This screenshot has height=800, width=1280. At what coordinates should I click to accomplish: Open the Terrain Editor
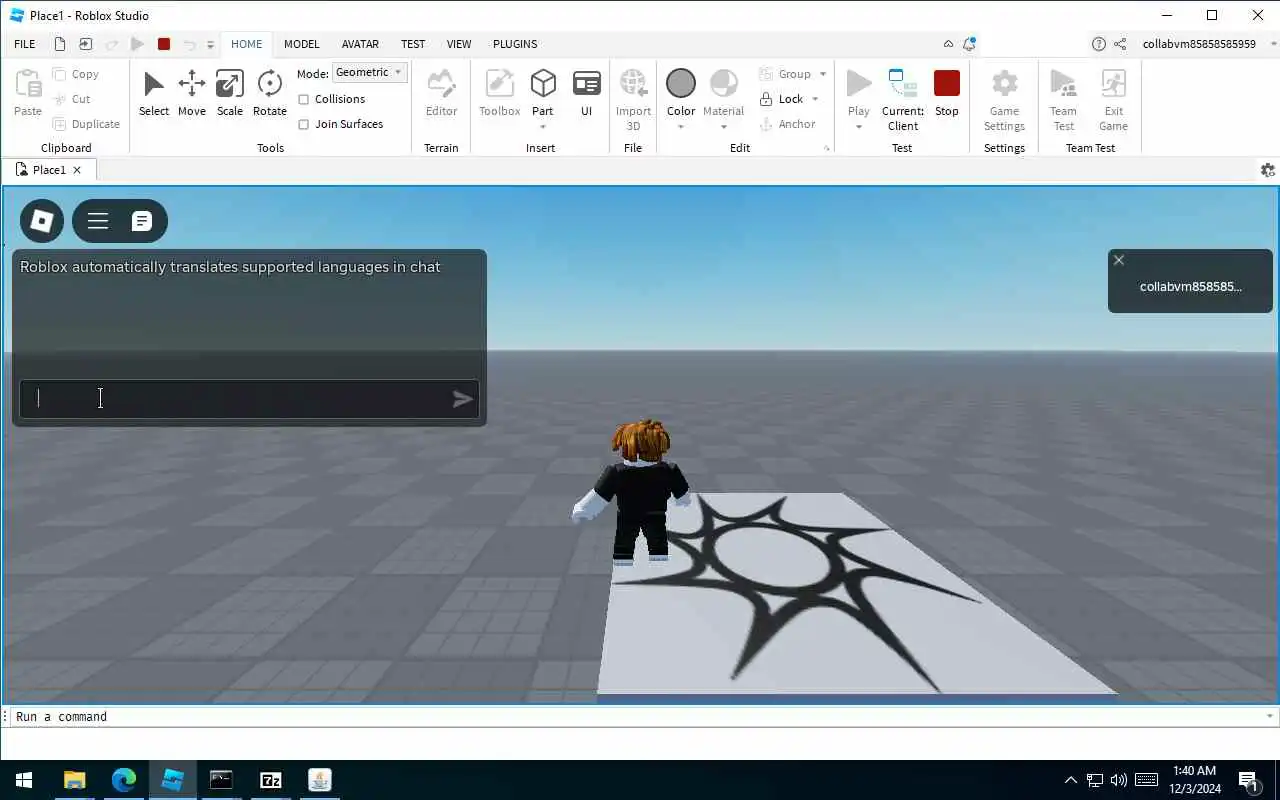441,94
